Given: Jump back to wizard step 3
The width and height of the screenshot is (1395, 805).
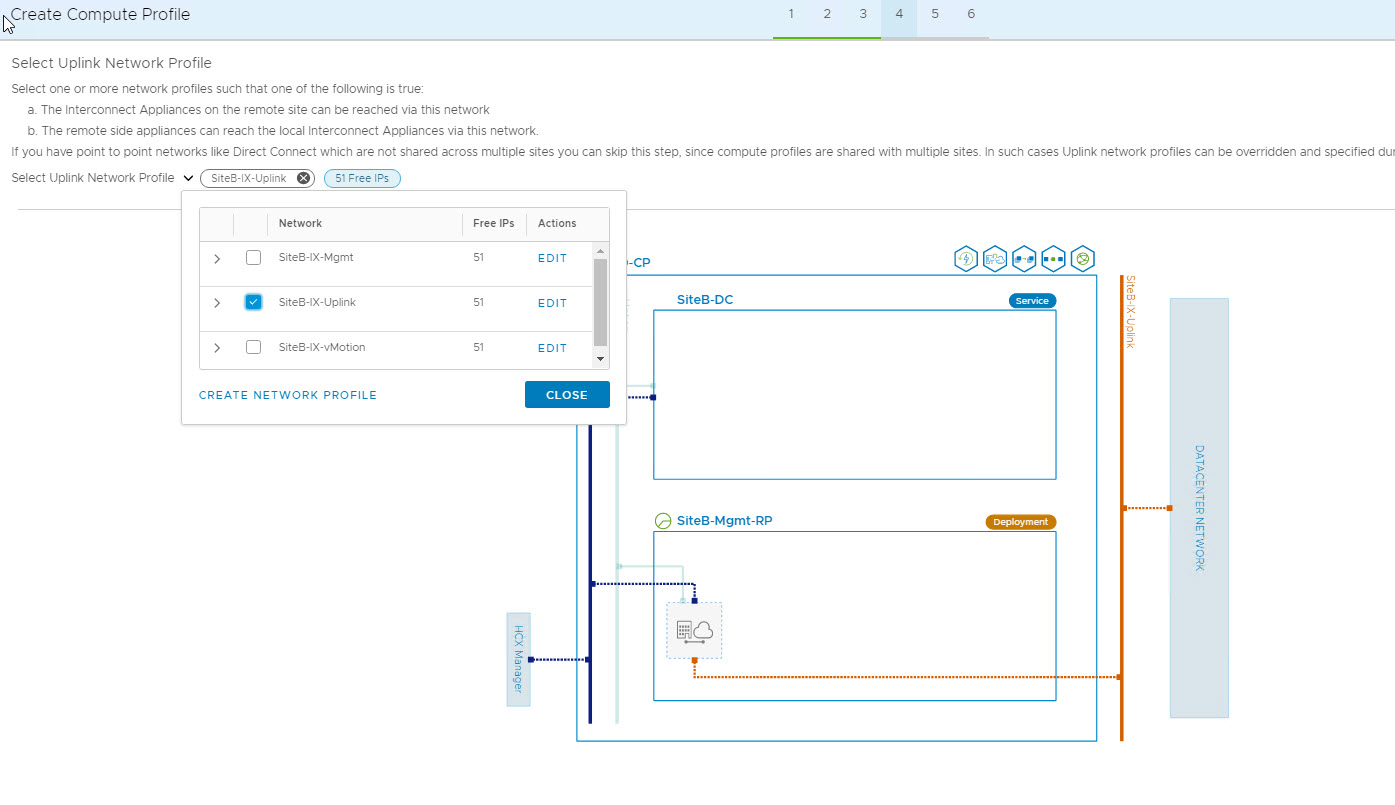Looking at the screenshot, I should tap(863, 14).
